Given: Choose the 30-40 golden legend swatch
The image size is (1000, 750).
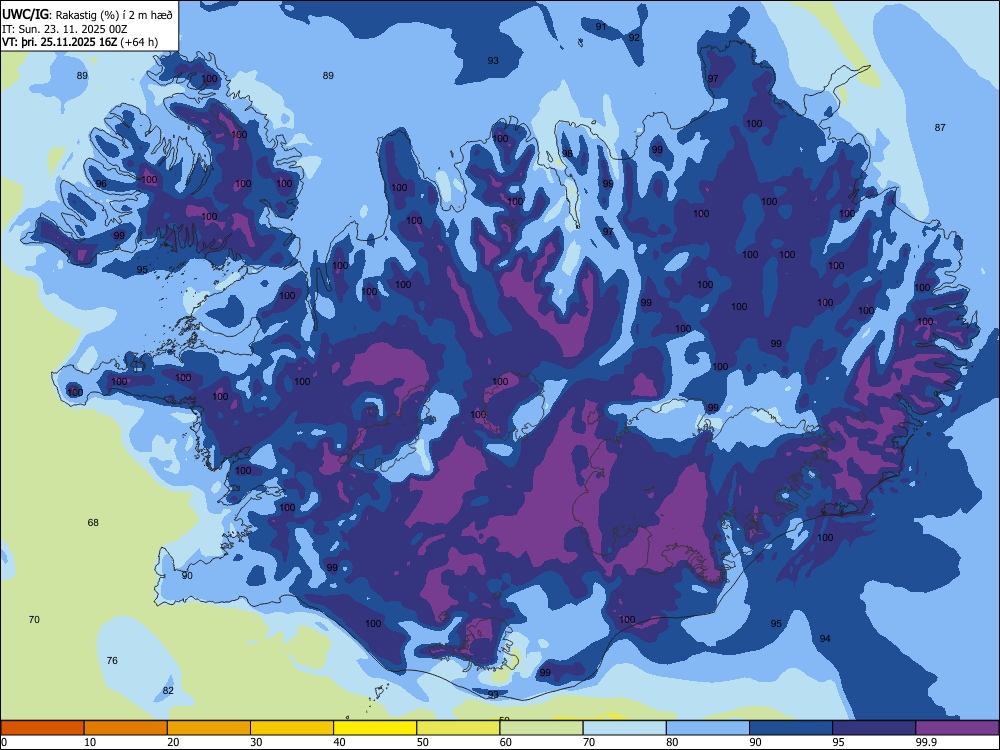Looking at the screenshot, I should click(292, 728).
